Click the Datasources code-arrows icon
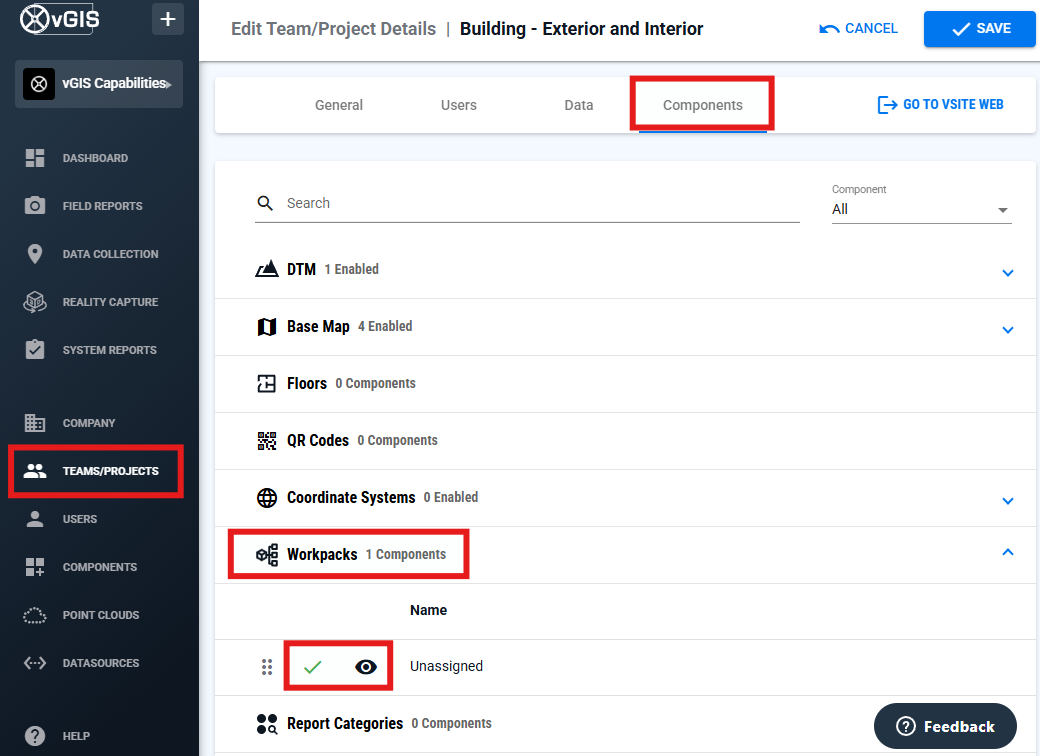Screen dimensions: 1040x756 click(34, 663)
